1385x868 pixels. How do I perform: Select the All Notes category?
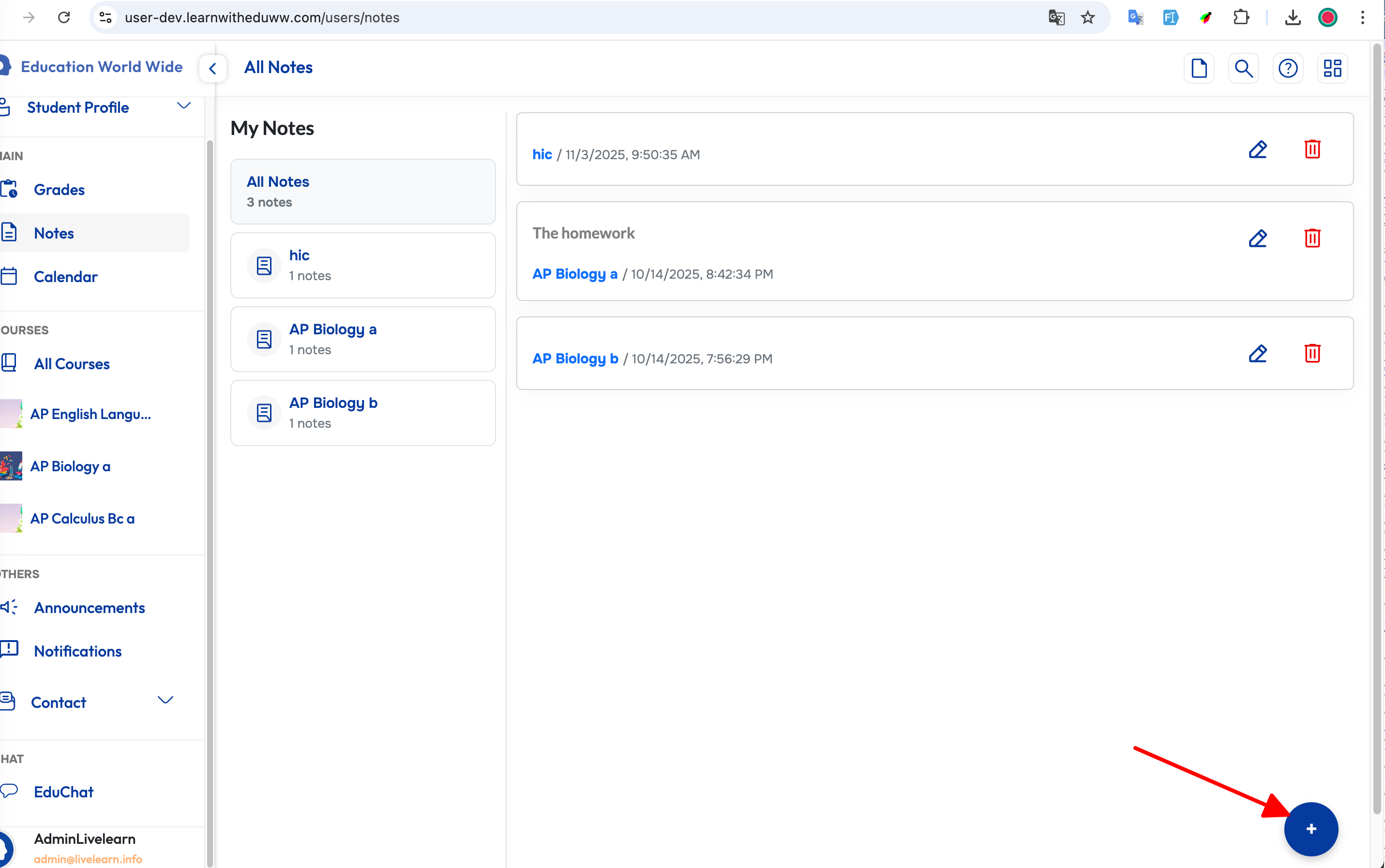363,191
